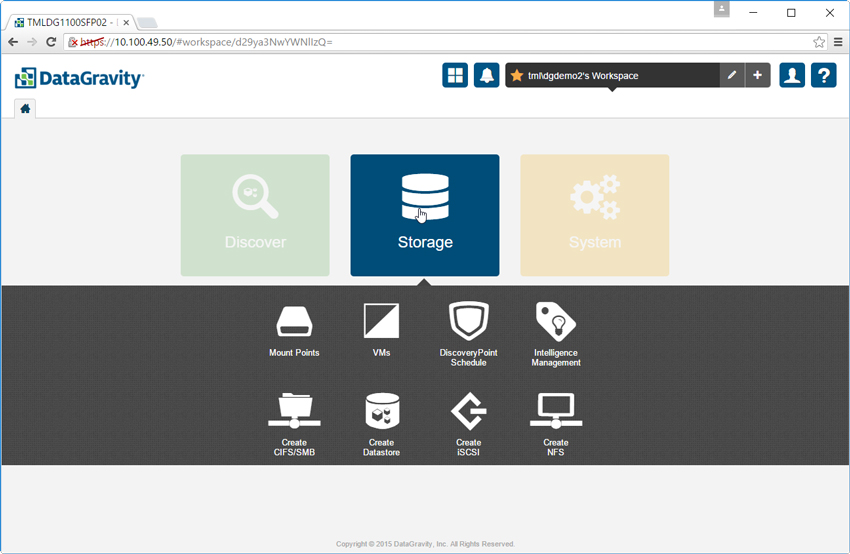Click the browser address bar
The image size is (850, 554).
(x=445, y=42)
